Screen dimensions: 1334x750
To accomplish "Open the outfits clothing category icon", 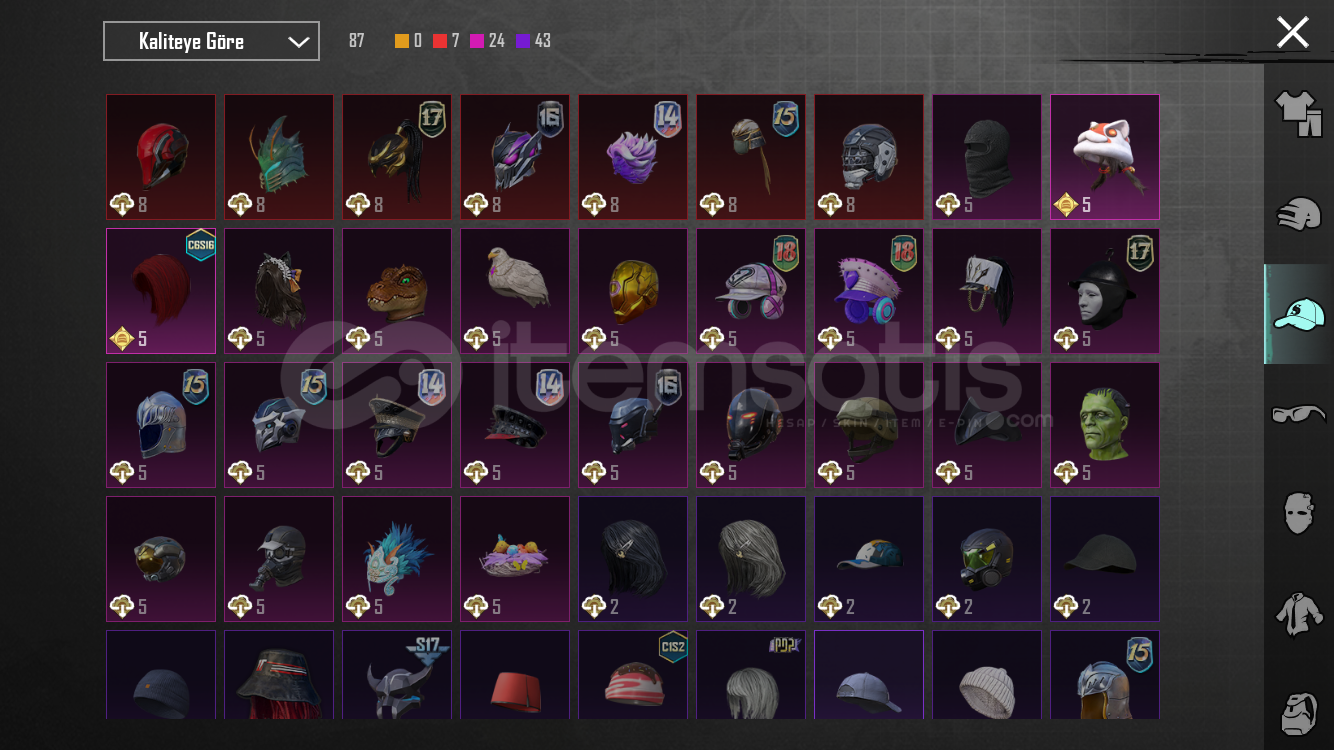I will pos(1298,114).
